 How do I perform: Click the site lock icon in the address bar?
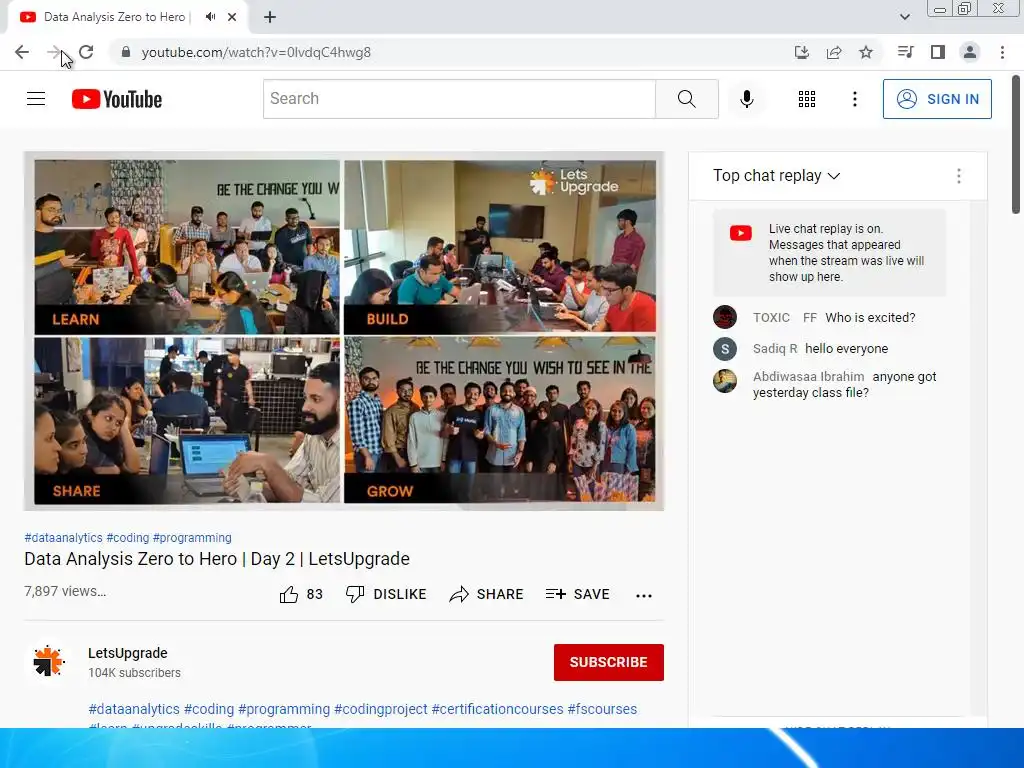pos(126,52)
